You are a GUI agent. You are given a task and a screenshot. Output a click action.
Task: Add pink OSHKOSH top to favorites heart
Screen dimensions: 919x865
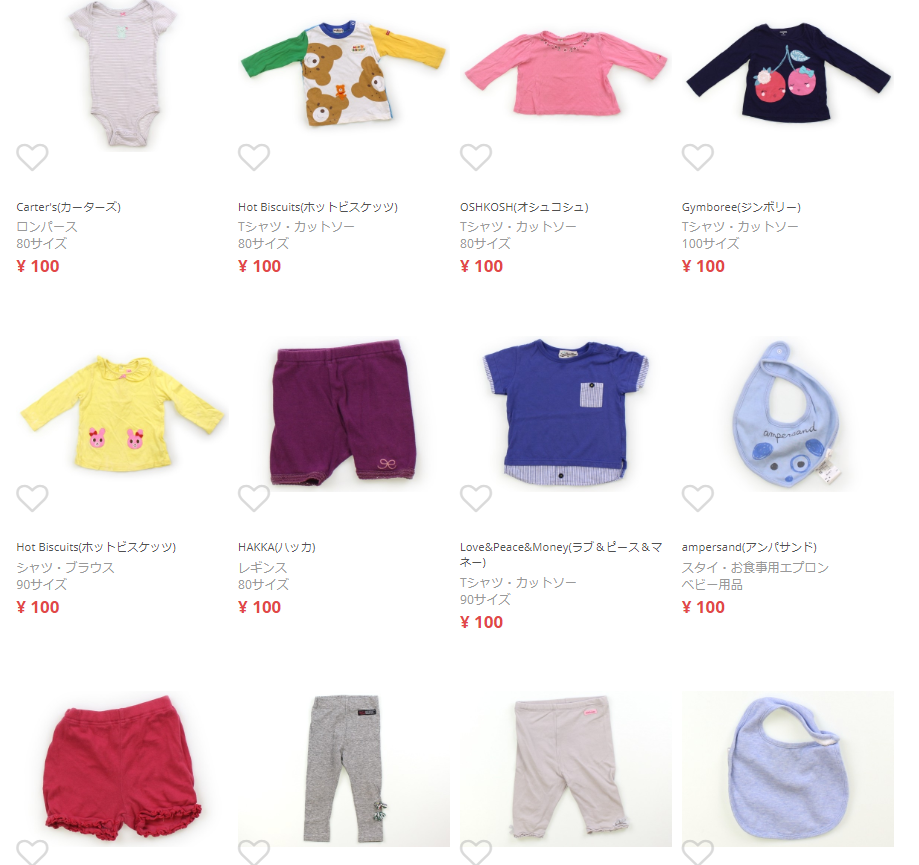(476, 157)
